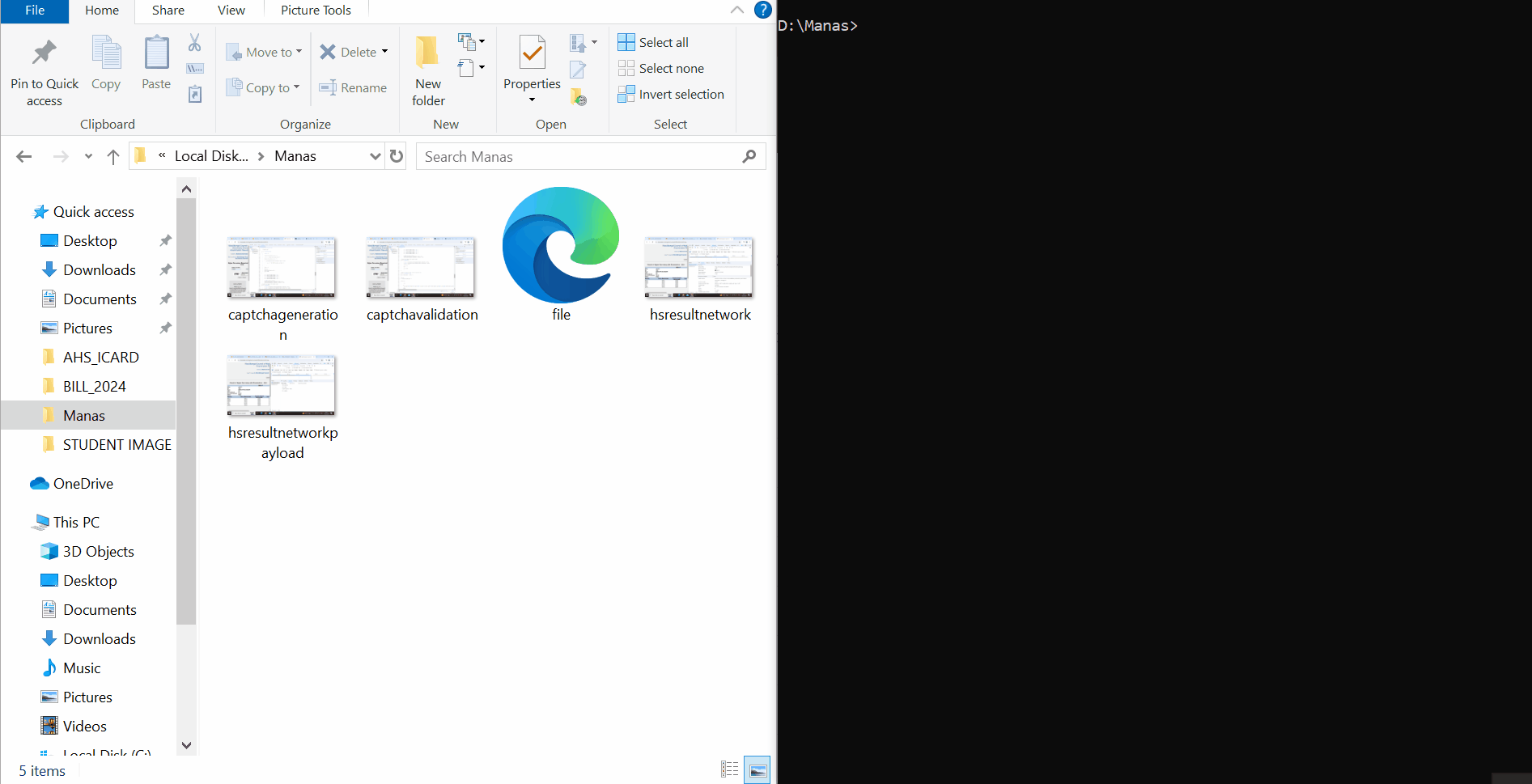Select the captchageneration thumbnail
The image size is (1532, 784).
pyautogui.click(x=282, y=268)
